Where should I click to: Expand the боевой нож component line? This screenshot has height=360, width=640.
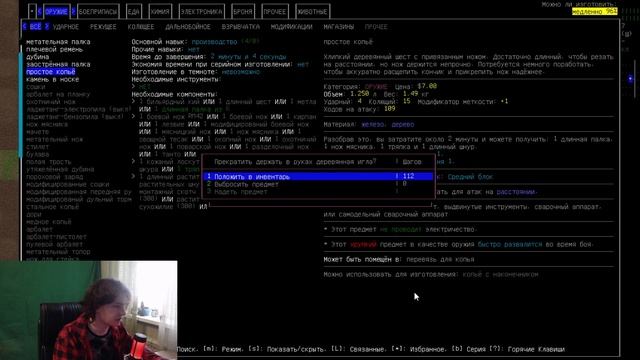(x=133, y=117)
